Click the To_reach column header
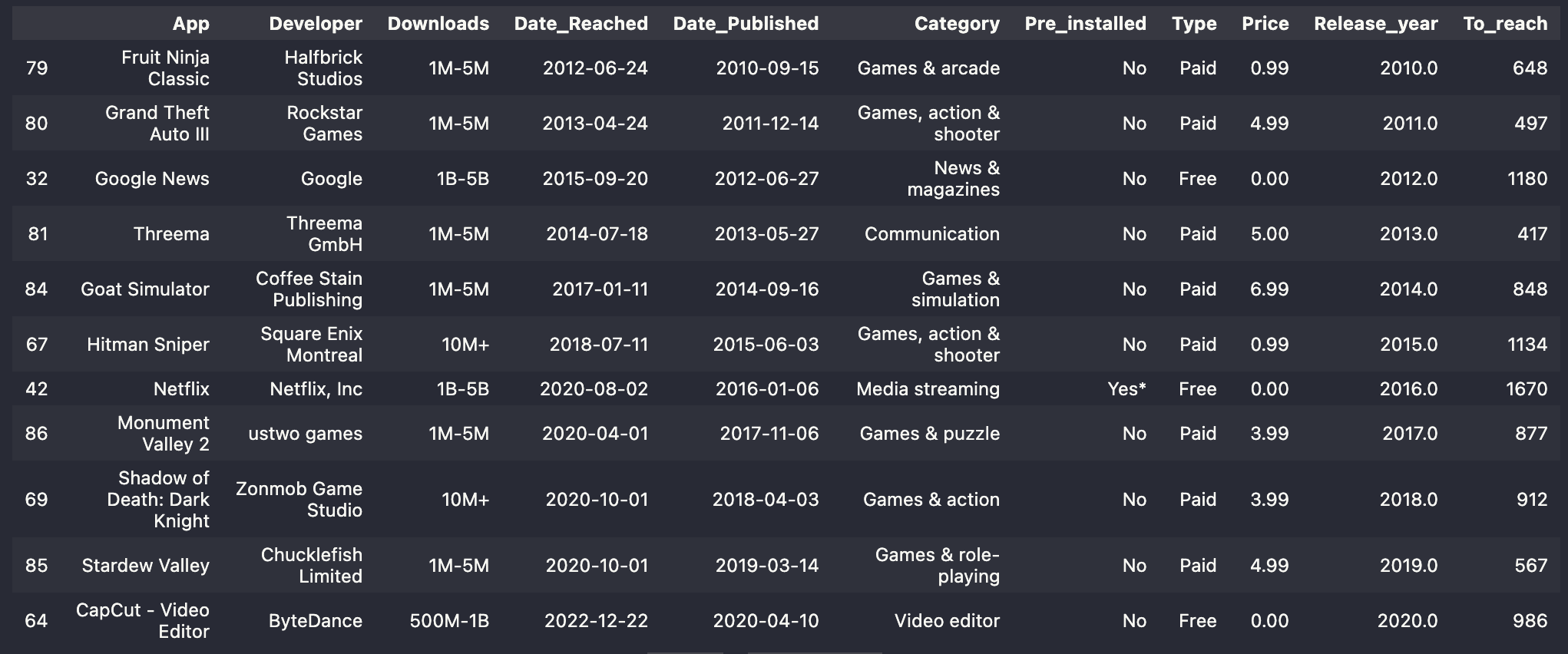1568x654 pixels. pos(1505,24)
